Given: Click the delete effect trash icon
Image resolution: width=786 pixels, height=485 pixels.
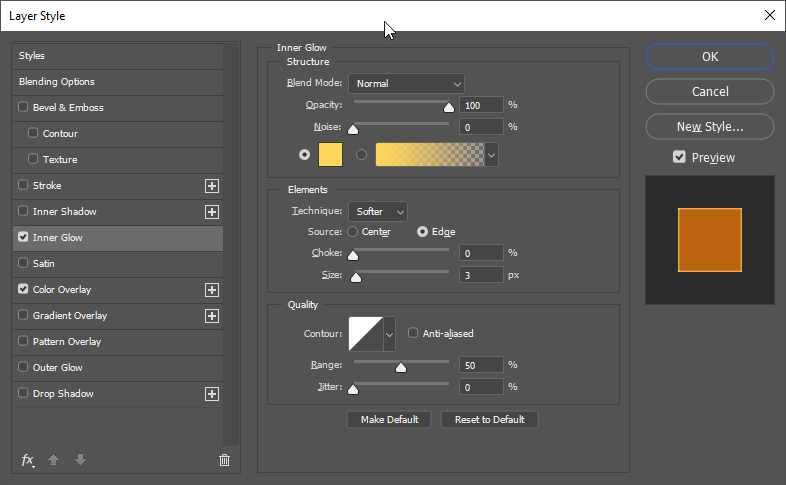Looking at the screenshot, I should pyautogui.click(x=224, y=460).
